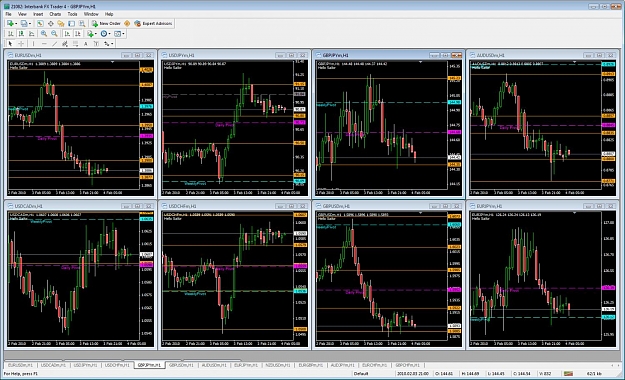The height and width of the screenshot is (380, 625).
Task: Click the New Order button
Action: coord(106,24)
